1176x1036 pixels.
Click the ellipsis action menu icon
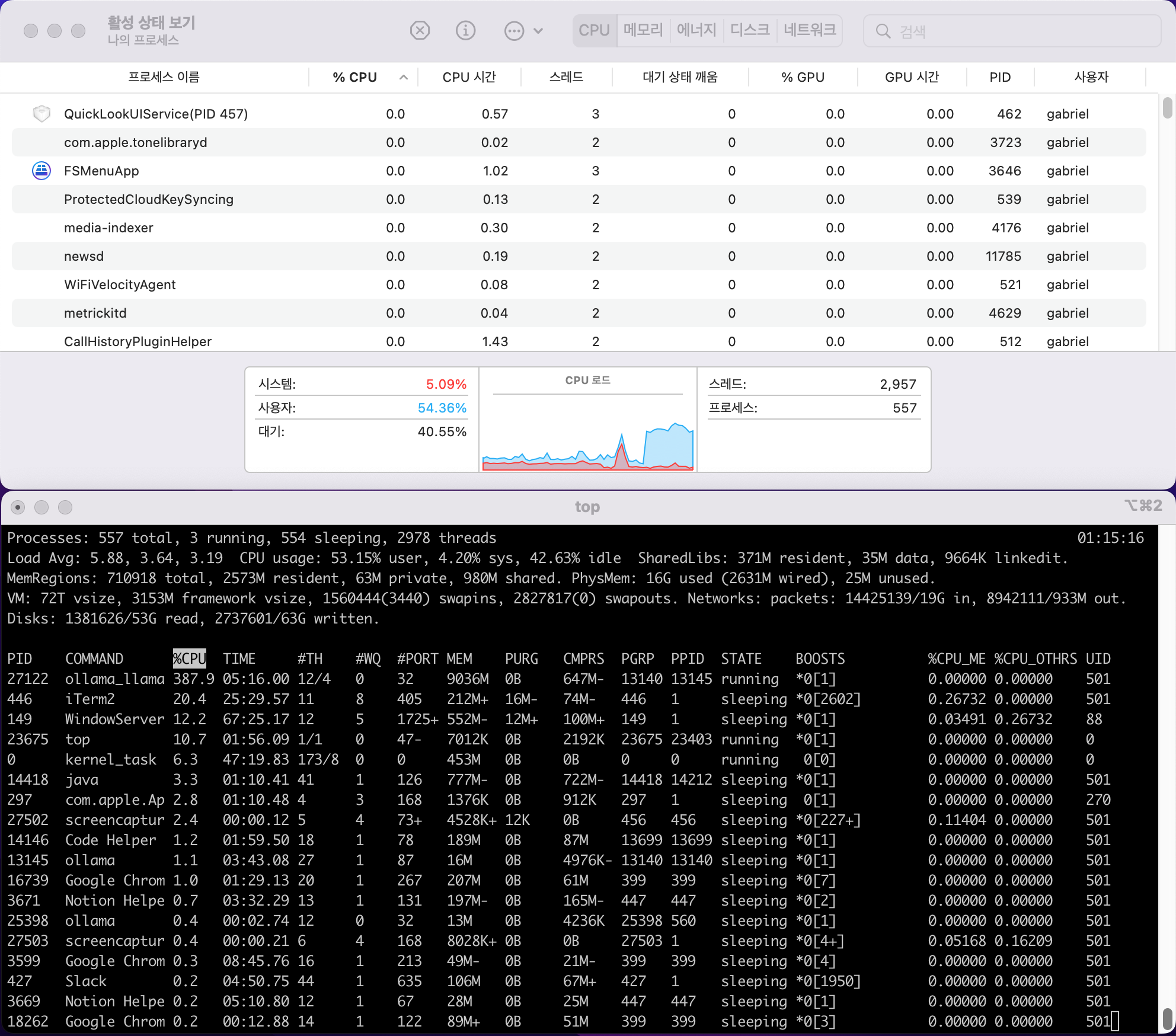tap(513, 31)
